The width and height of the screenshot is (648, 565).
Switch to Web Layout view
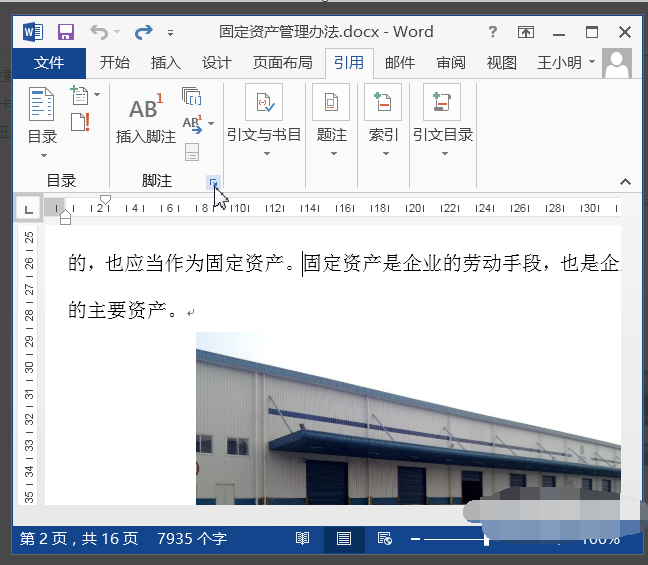[384, 539]
